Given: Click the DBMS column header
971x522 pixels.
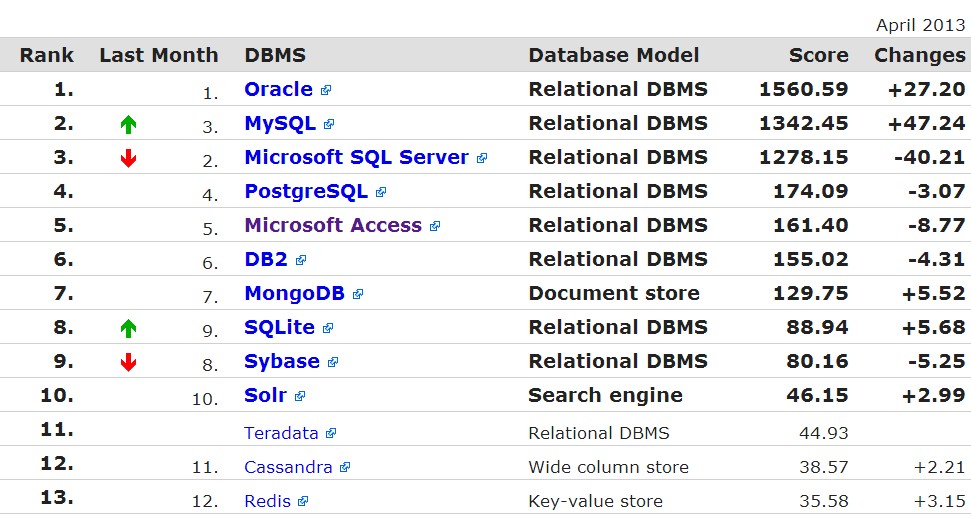Looking at the screenshot, I should (275, 55).
